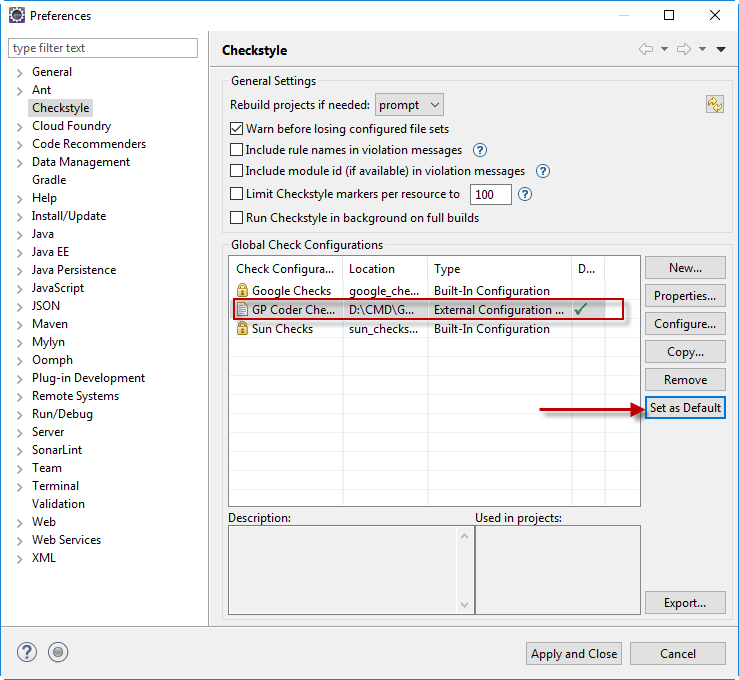Click the round record icon near Help
The image size is (739, 680).
(x=58, y=653)
